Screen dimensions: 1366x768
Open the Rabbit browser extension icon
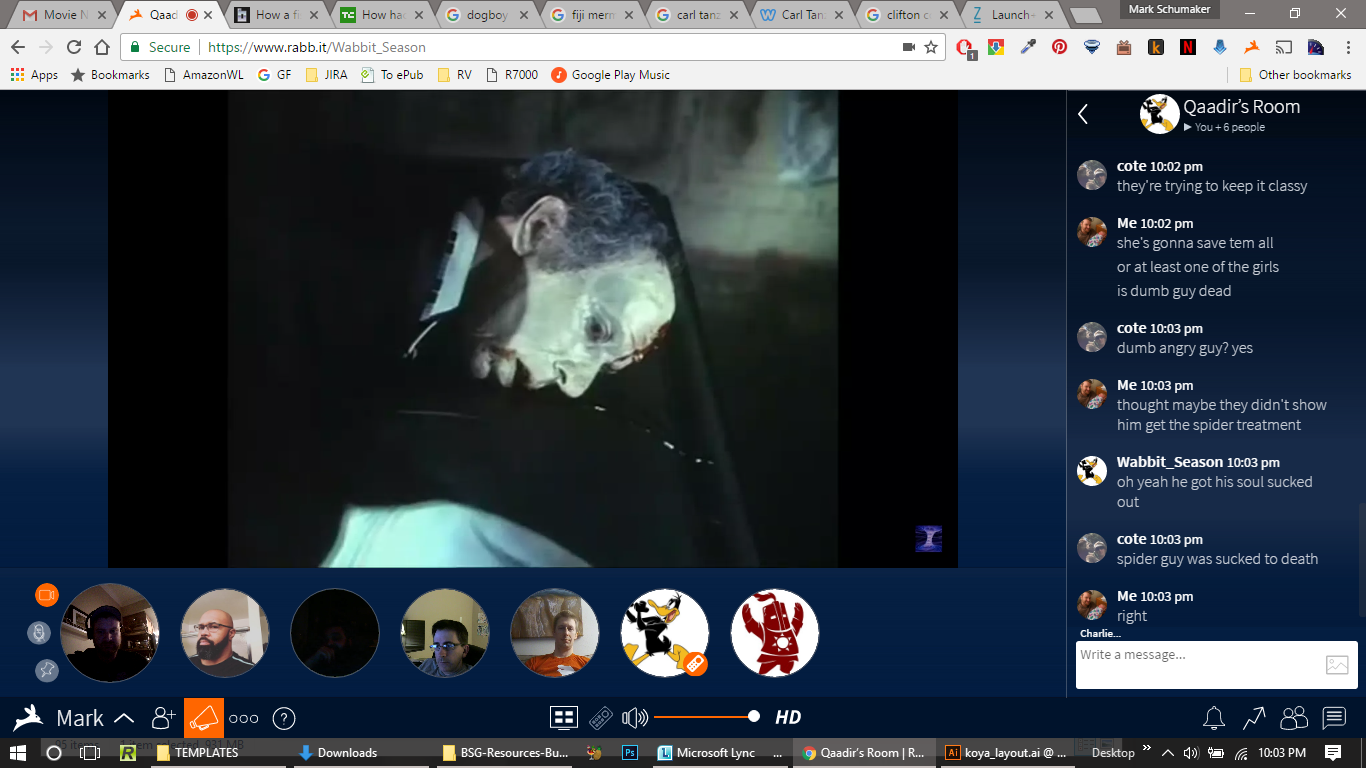pos(1251,47)
